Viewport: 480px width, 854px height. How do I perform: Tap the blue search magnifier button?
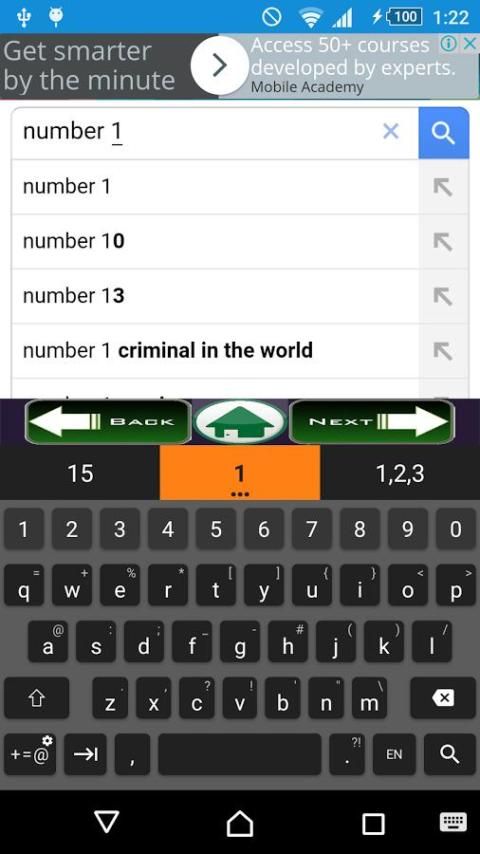pos(443,132)
